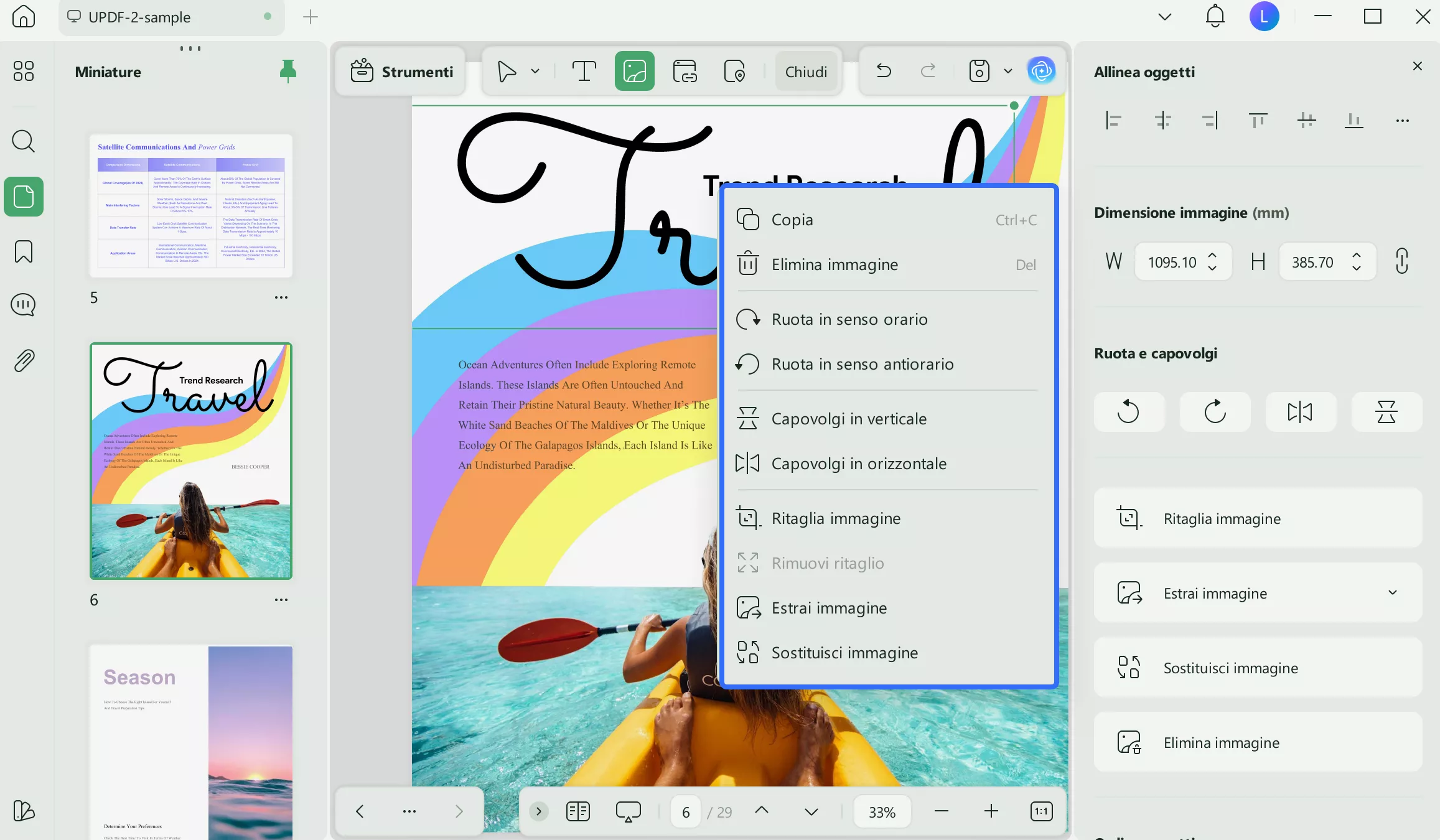Open the save options dropdown arrow
Image resolution: width=1440 pixels, height=840 pixels.
tap(1008, 71)
